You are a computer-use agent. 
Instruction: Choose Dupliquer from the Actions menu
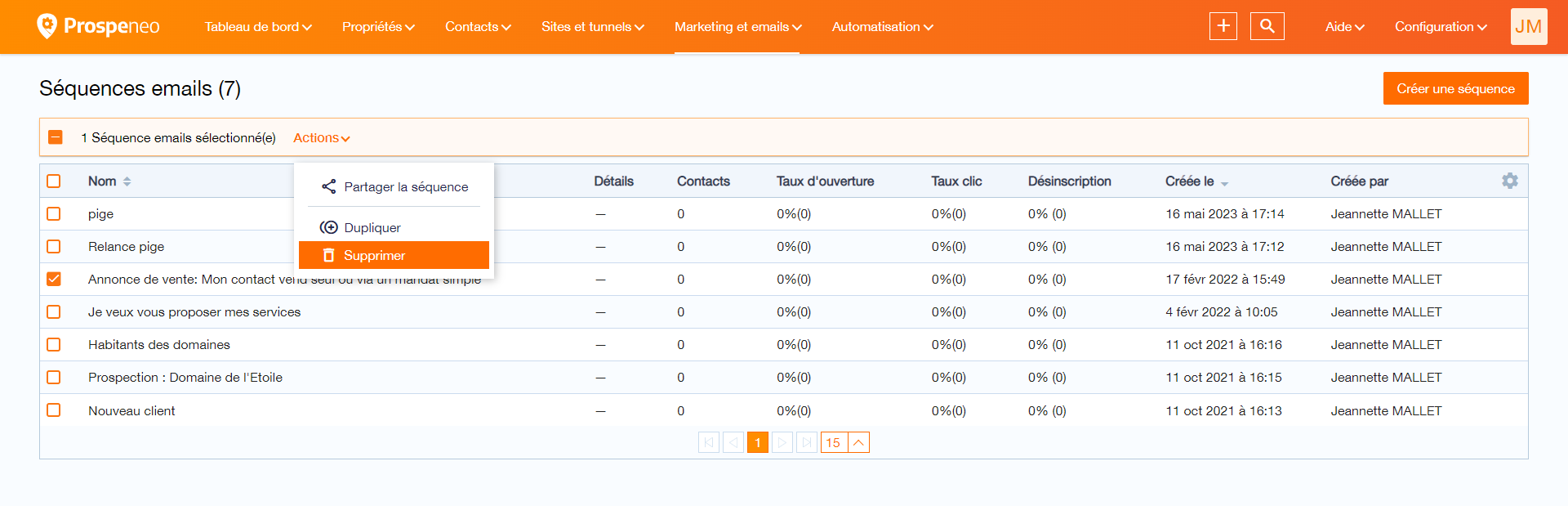click(394, 227)
